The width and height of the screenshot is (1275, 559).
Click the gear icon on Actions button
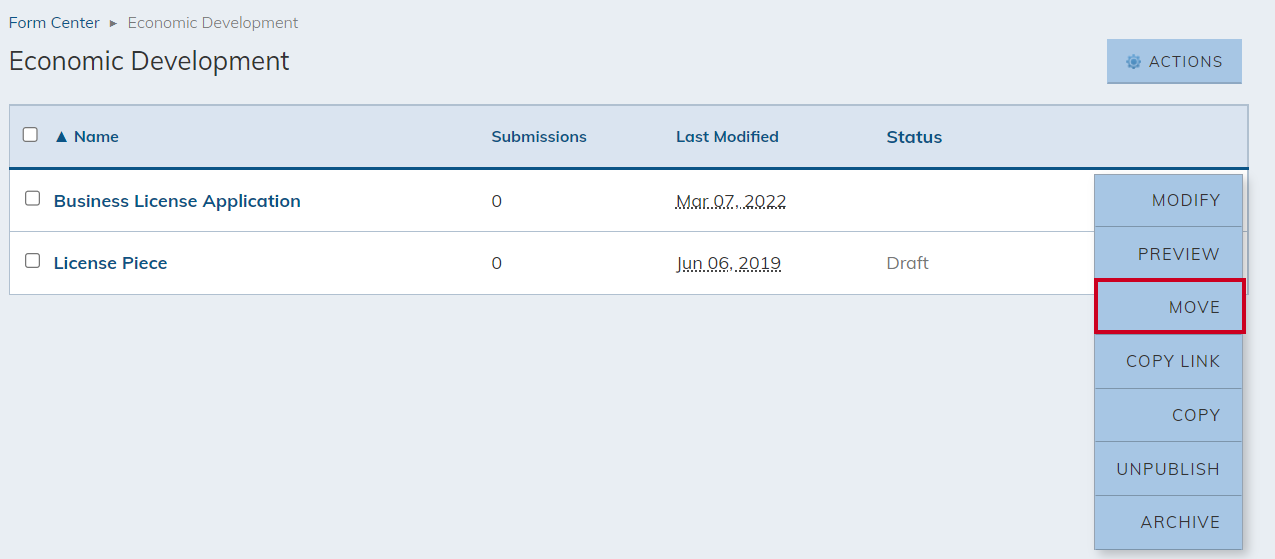click(x=1133, y=62)
